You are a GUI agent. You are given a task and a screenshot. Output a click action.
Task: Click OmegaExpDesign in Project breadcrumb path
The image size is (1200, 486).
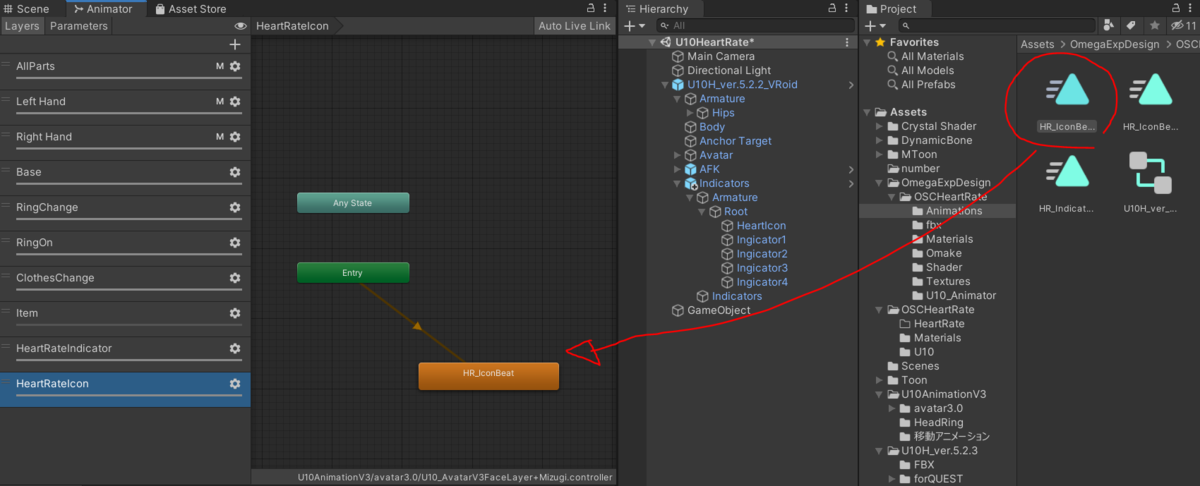point(1116,44)
